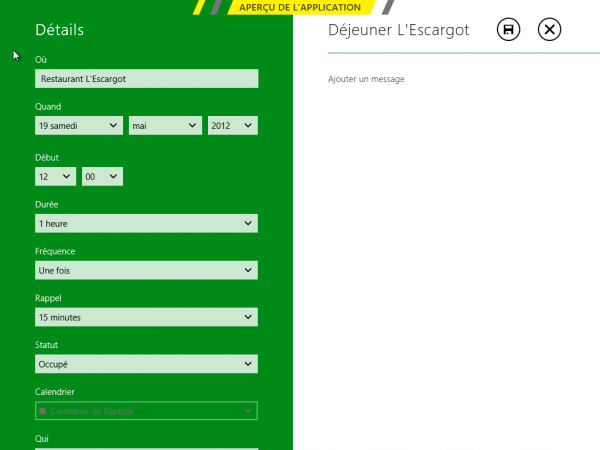This screenshot has height=450, width=600.
Task: Change the start hour dropdown showing 12
Action: (55, 176)
